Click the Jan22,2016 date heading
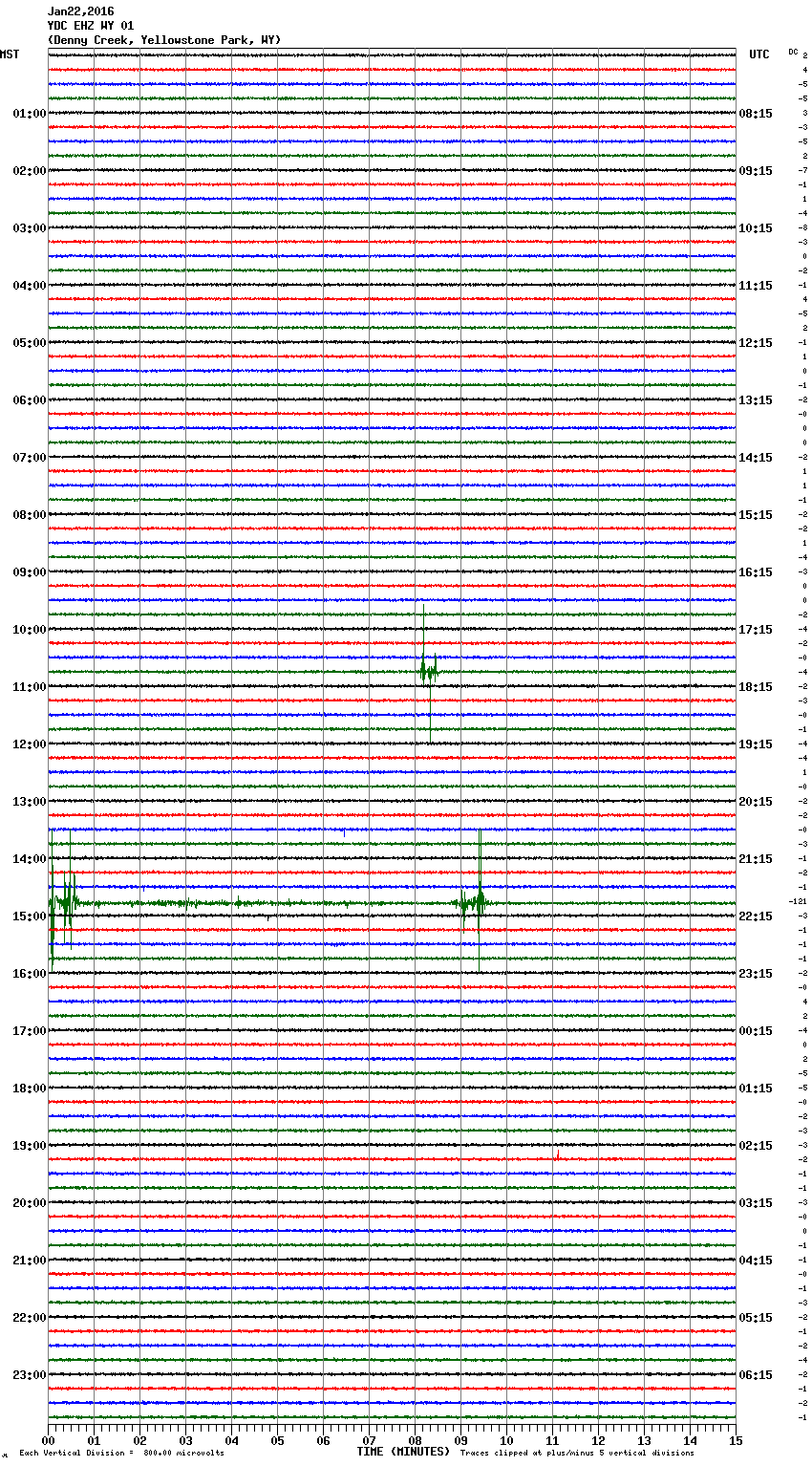The image size is (812, 1466). [x=80, y=11]
